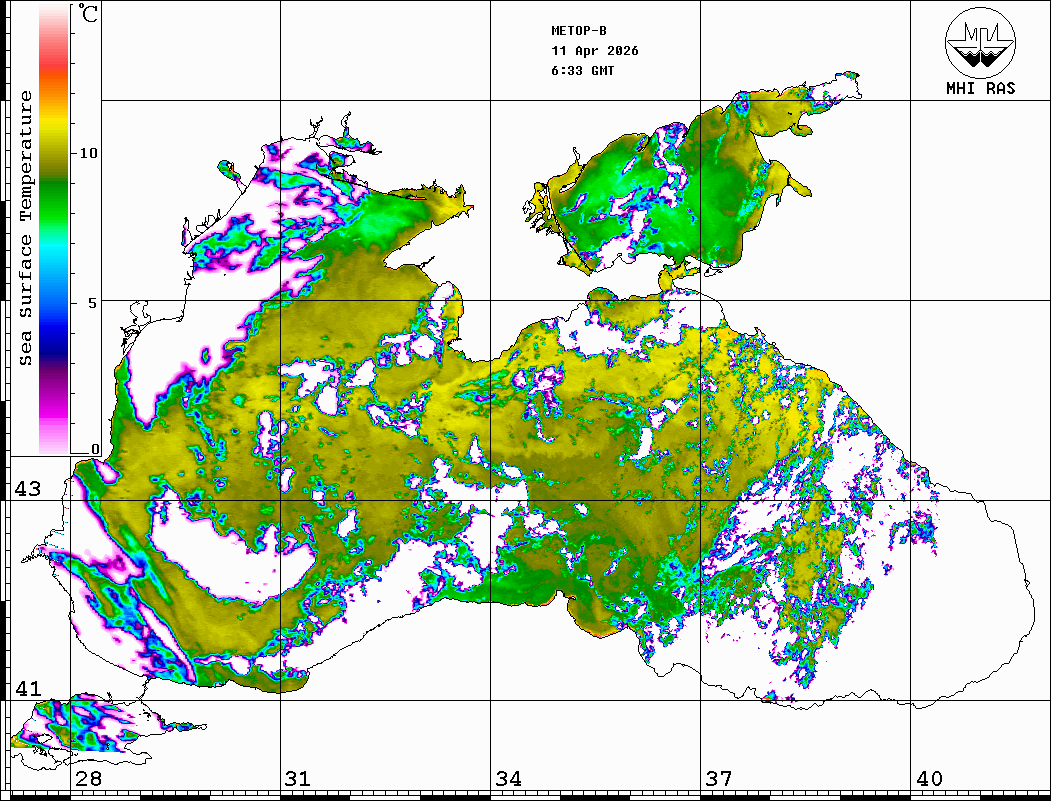This screenshot has width=1051, height=801.
Task: Click the latitude 43 axis label
Action: [x=27, y=489]
